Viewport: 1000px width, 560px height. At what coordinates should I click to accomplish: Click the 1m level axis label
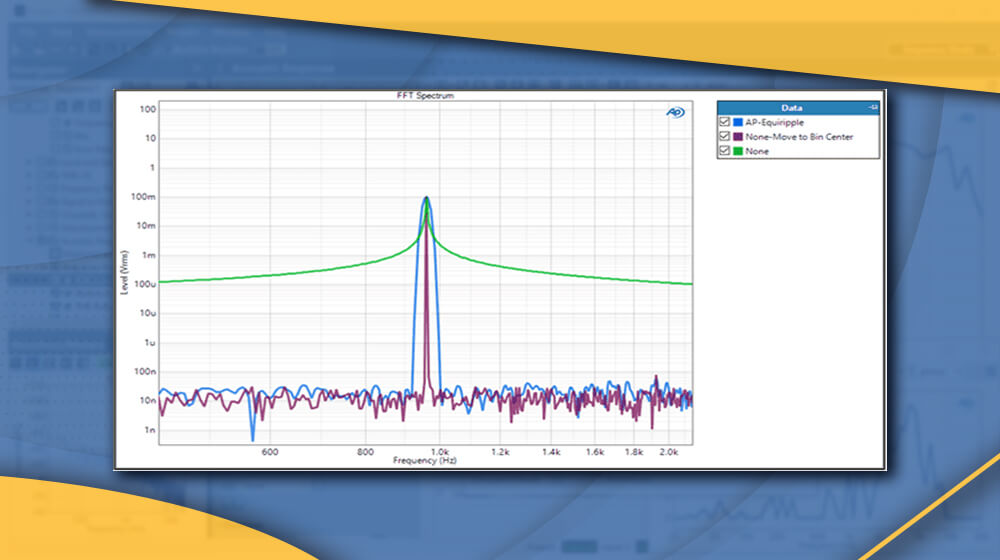[149, 255]
